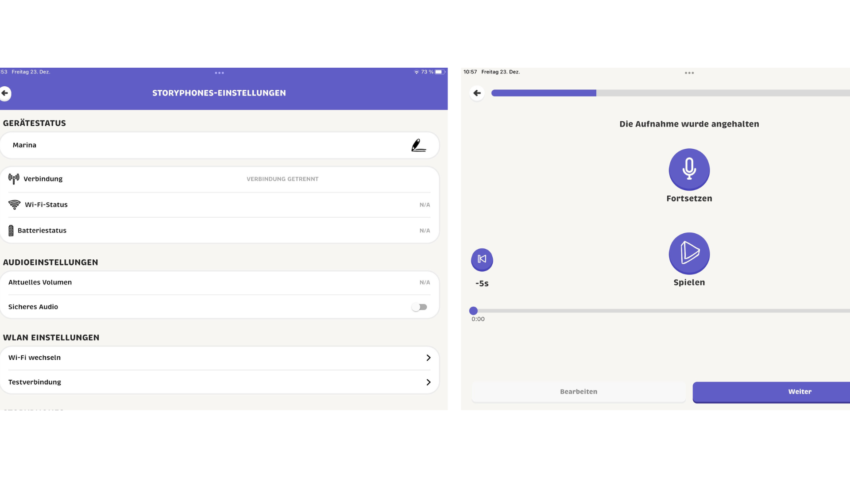Screen dimensions: 850x478
Task: Go back in the recording screen
Action: [477, 93]
